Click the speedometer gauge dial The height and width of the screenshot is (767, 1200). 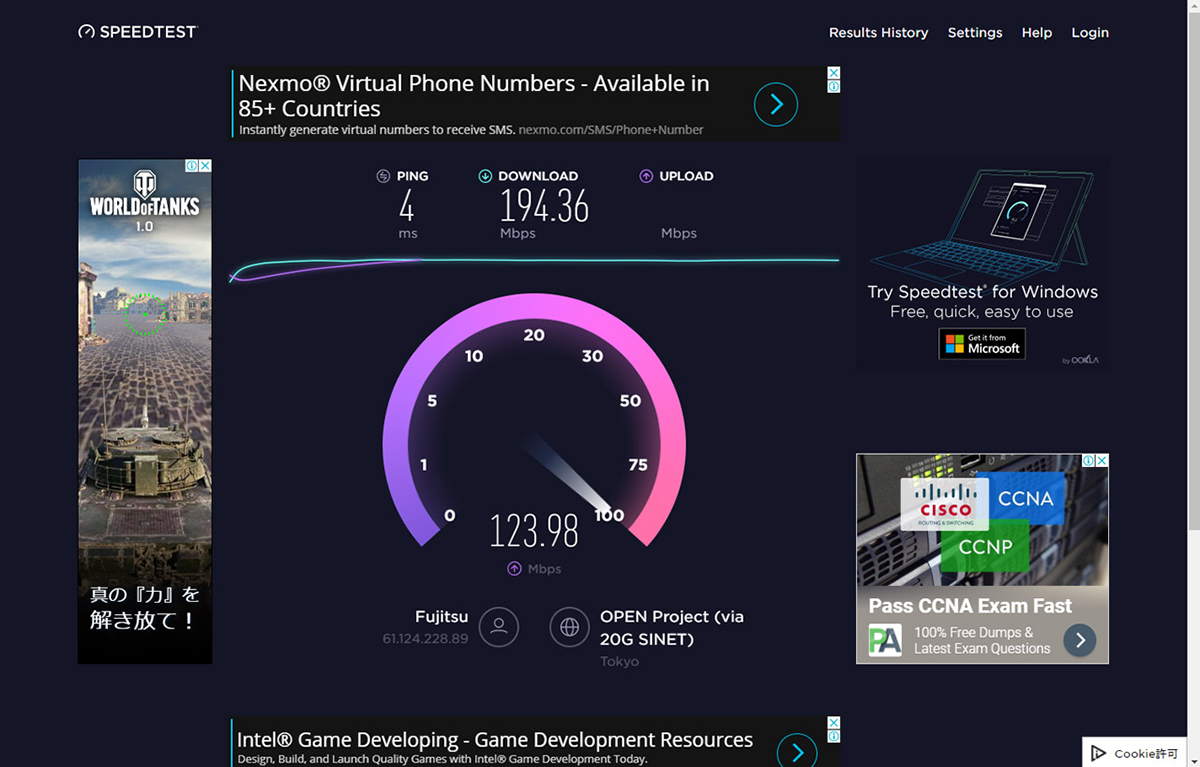[534, 420]
